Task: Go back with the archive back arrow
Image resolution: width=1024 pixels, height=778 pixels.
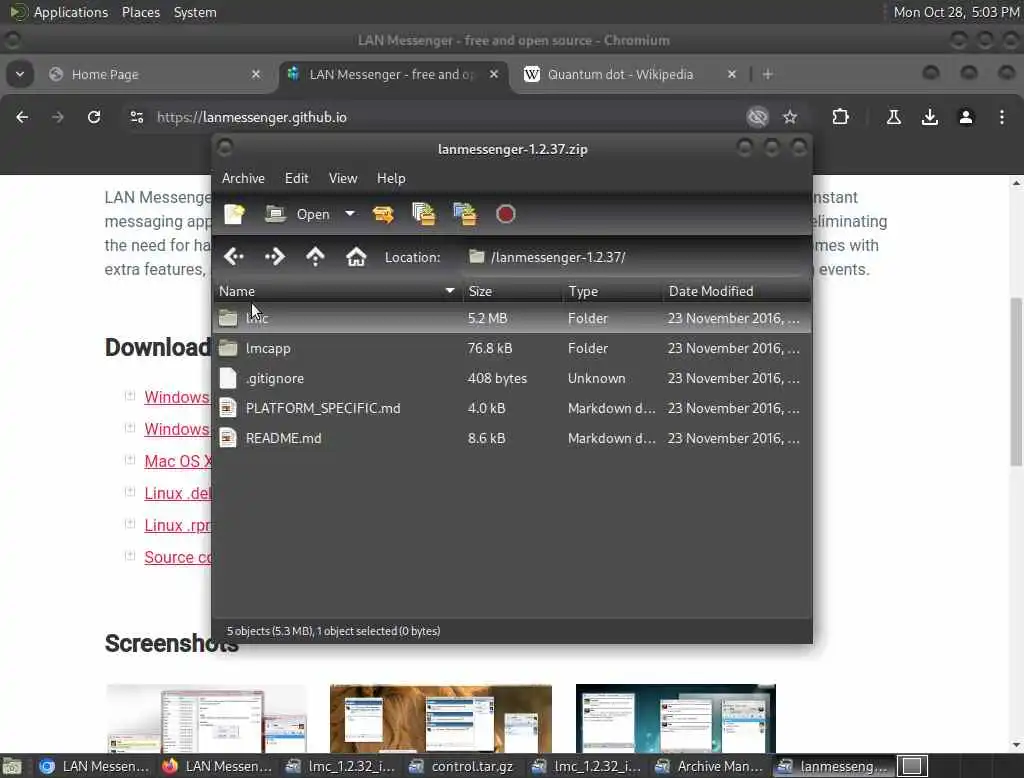Action: pyautogui.click(x=234, y=257)
